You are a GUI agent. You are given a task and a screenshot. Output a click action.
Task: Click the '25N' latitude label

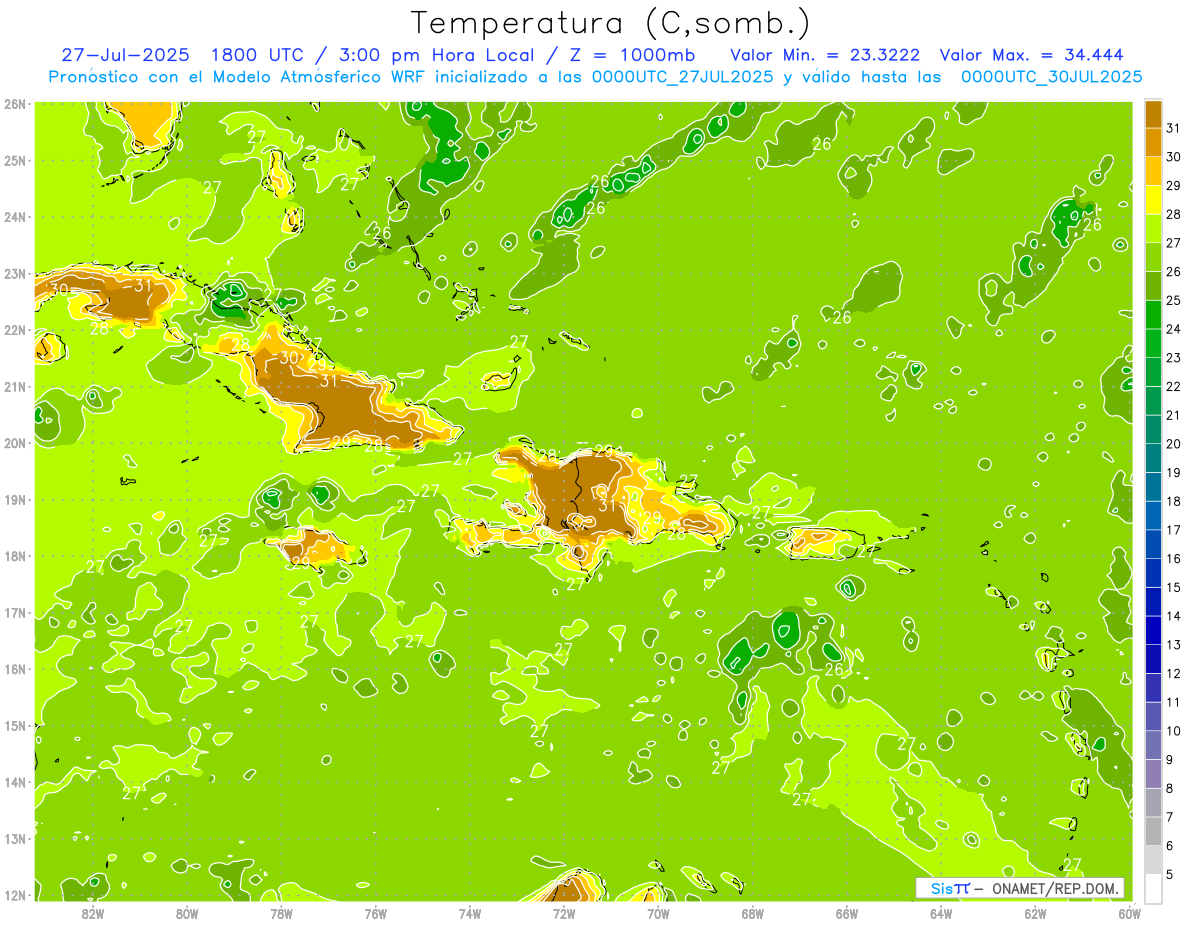pos(14,160)
